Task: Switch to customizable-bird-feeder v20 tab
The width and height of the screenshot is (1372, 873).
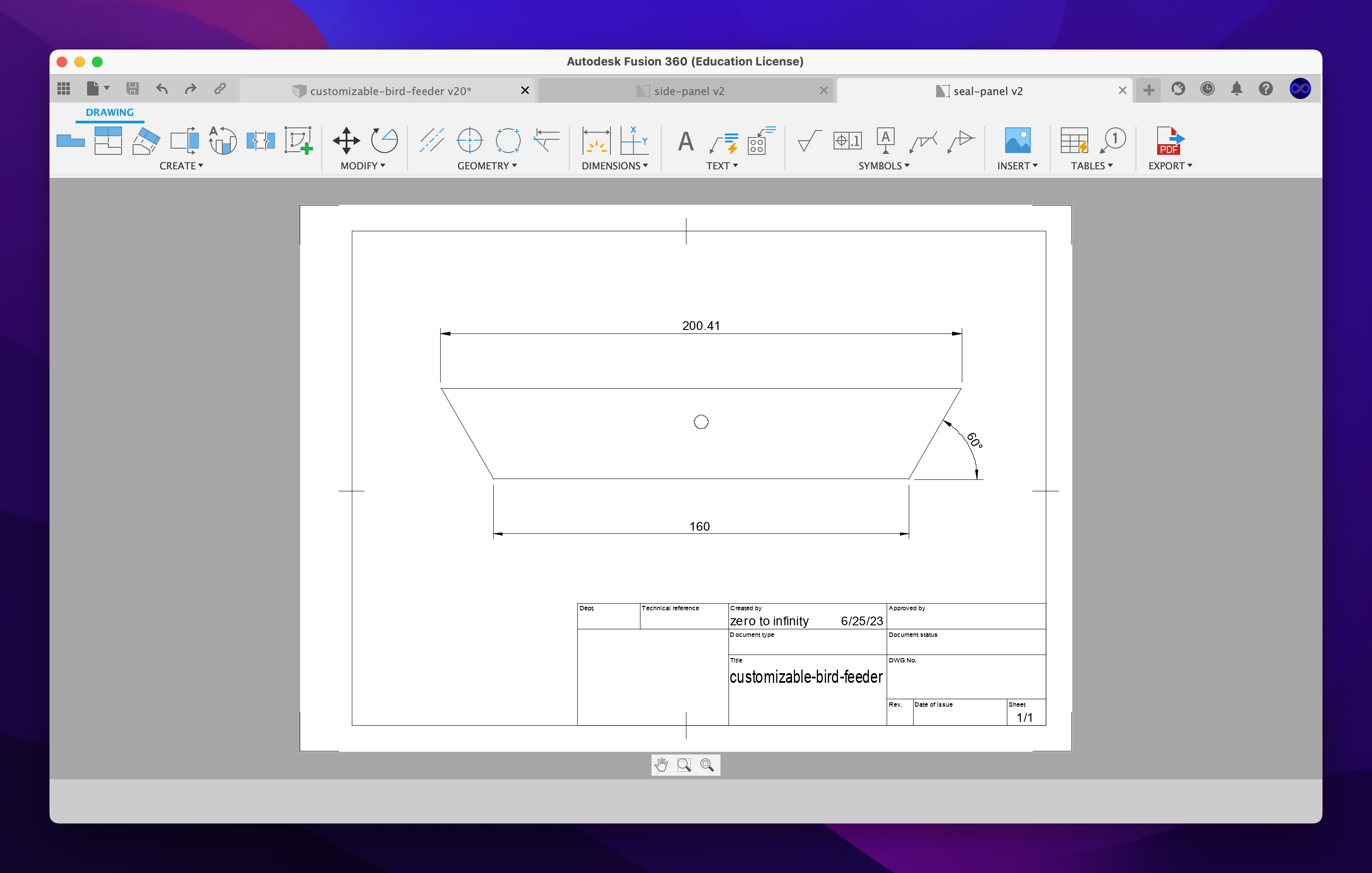Action: pyautogui.click(x=390, y=91)
